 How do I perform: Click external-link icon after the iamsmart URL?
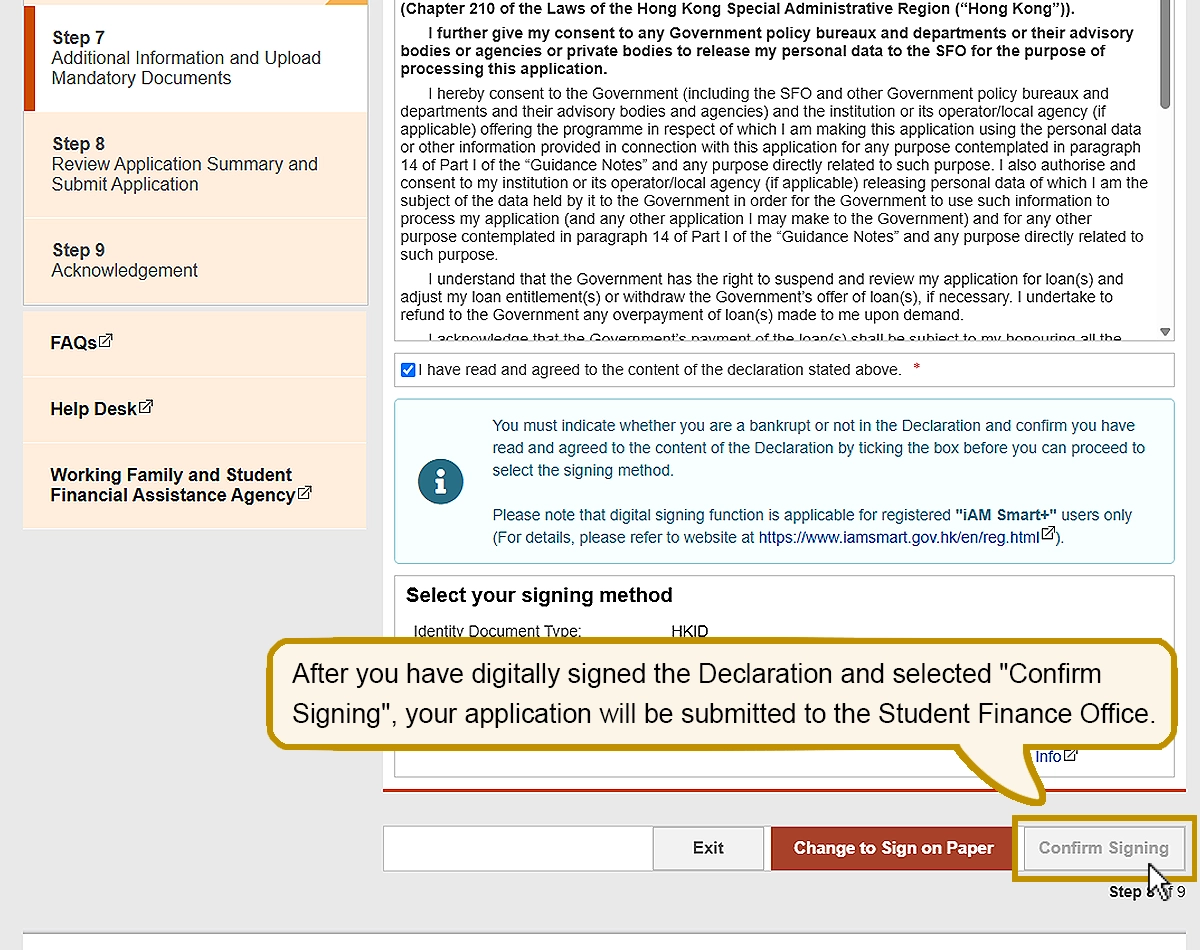tap(1048, 535)
